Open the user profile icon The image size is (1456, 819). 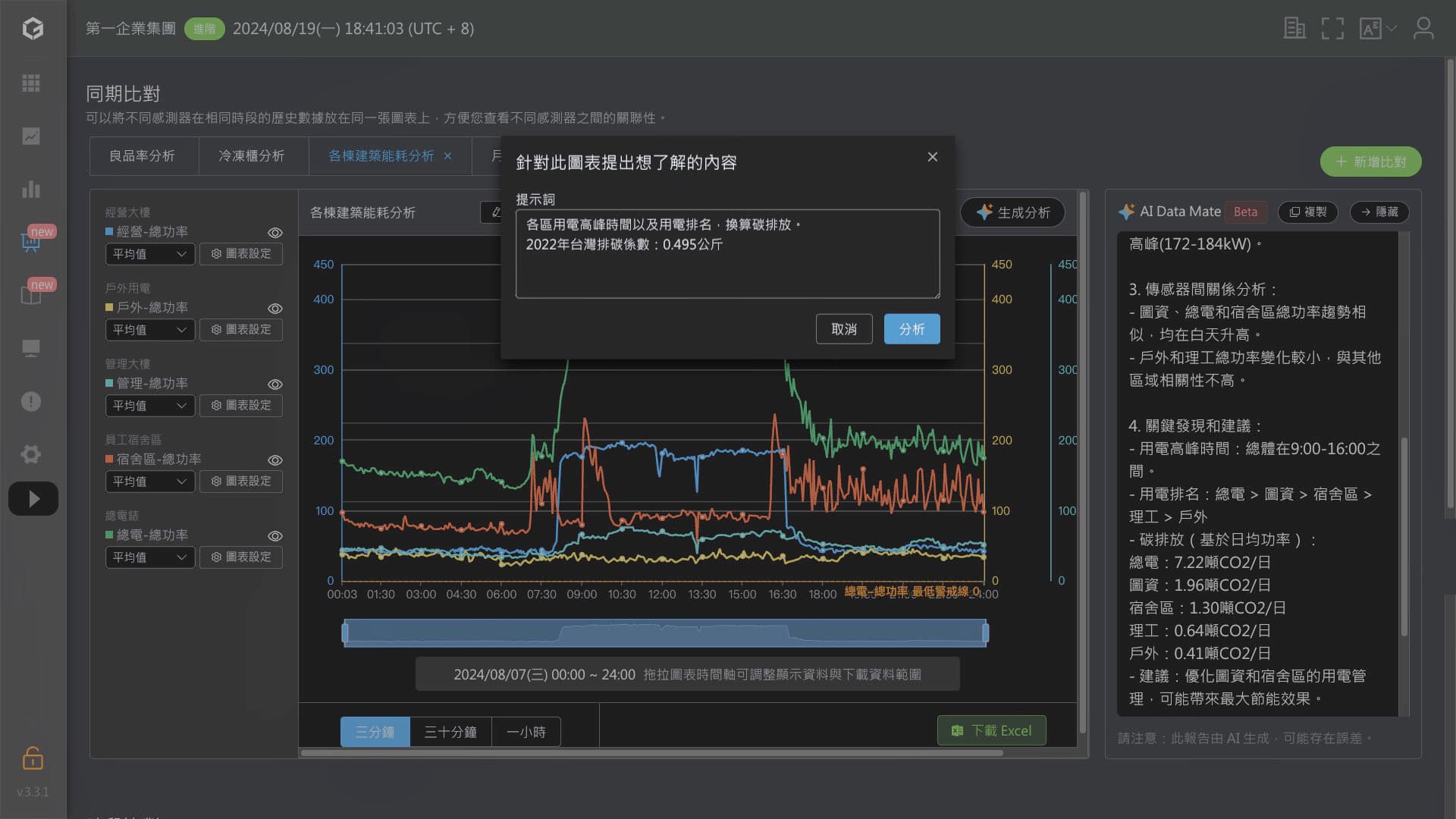tap(1423, 29)
